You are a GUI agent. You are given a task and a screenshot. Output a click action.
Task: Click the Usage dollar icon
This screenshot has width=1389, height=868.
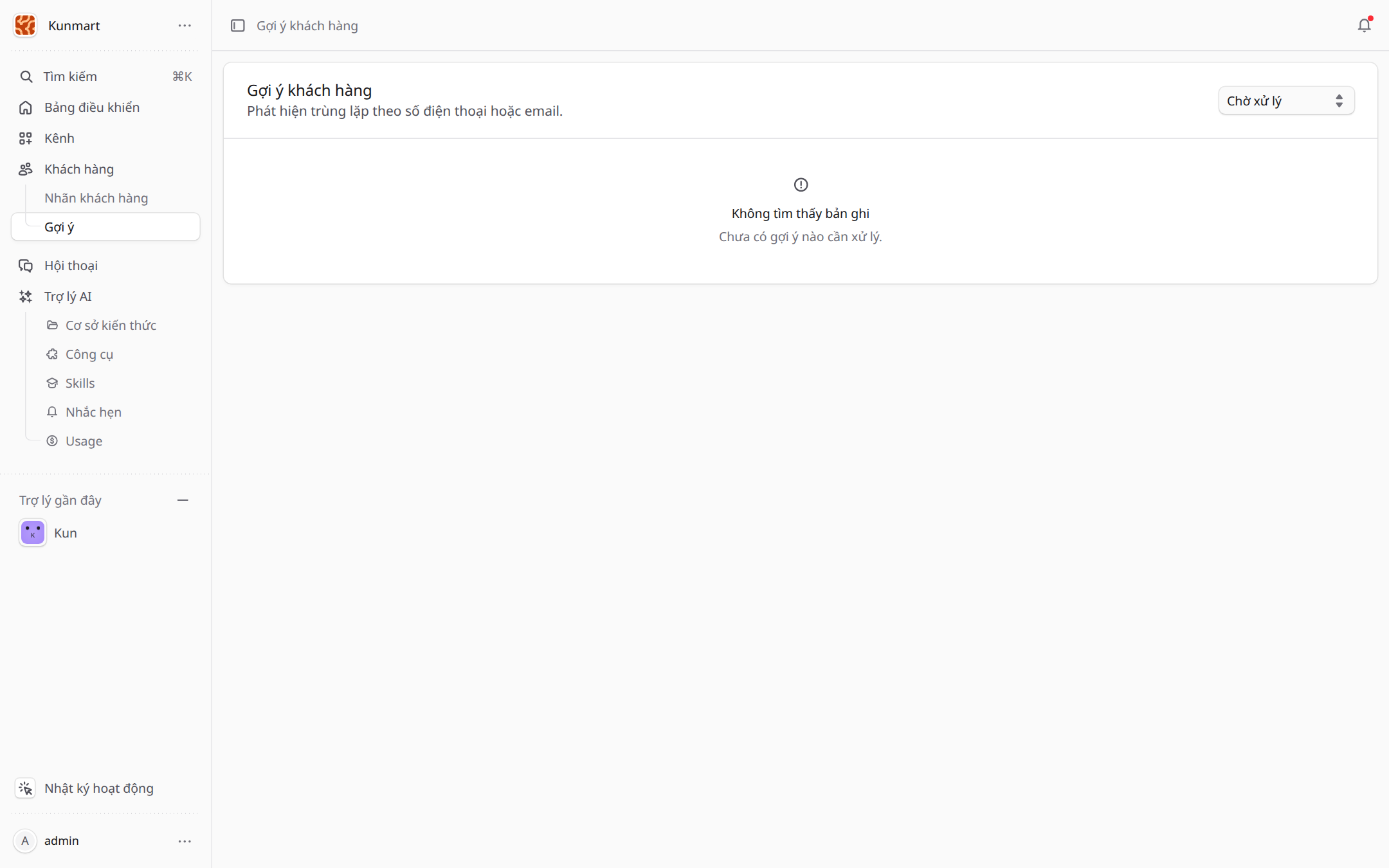(x=52, y=441)
